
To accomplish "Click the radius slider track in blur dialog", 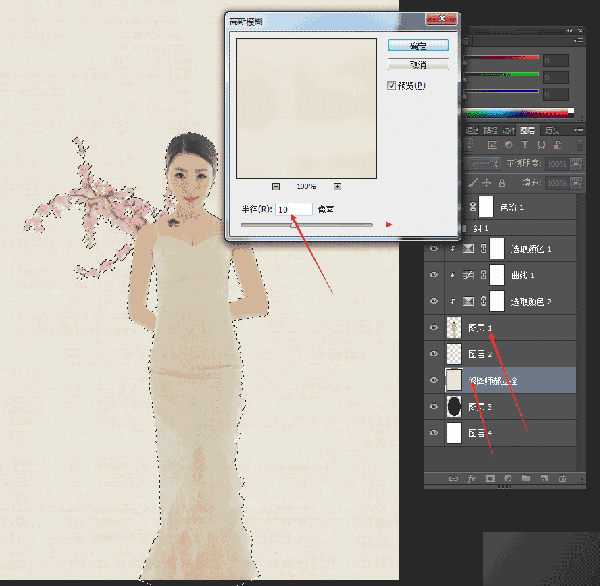I will pos(307,225).
